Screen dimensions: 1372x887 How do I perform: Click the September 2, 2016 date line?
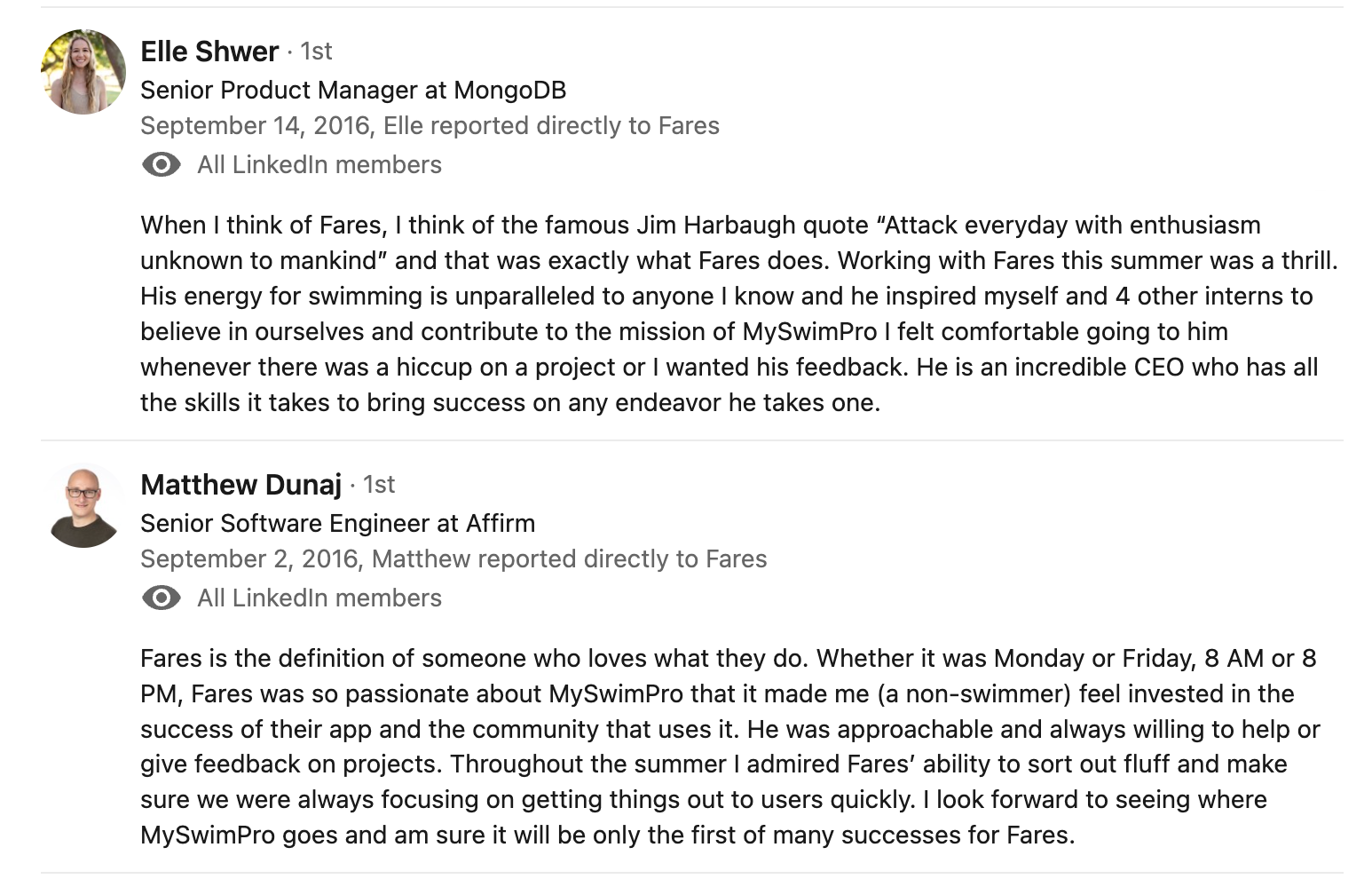click(249, 559)
